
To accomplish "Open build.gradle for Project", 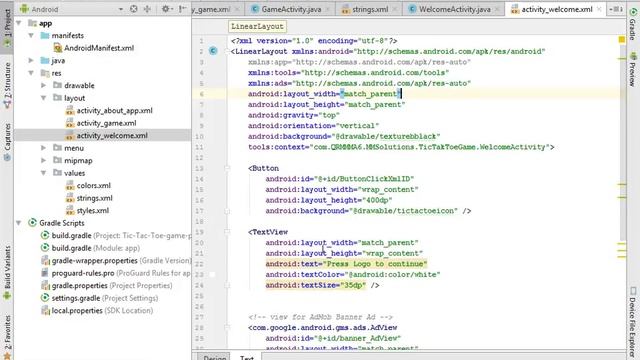I will click(x=116, y=236).
